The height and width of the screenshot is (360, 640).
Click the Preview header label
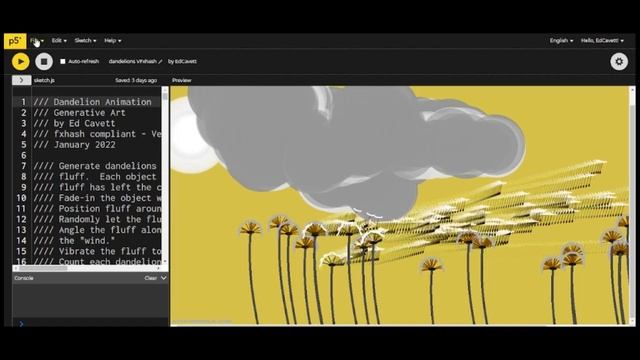pos(182,80)
